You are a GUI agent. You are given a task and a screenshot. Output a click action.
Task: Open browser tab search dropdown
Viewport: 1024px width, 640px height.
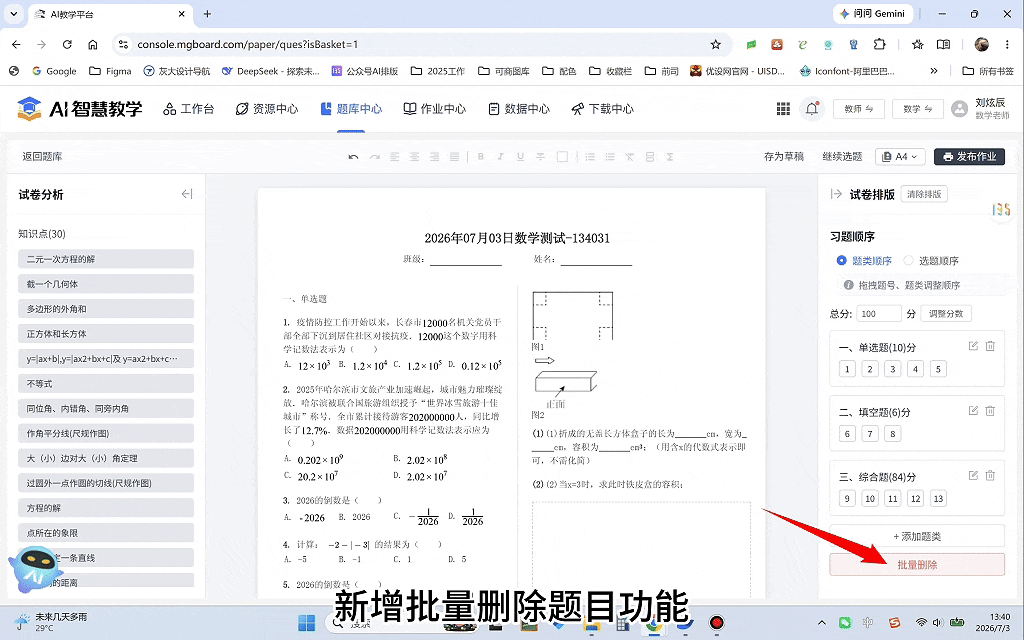14,14
